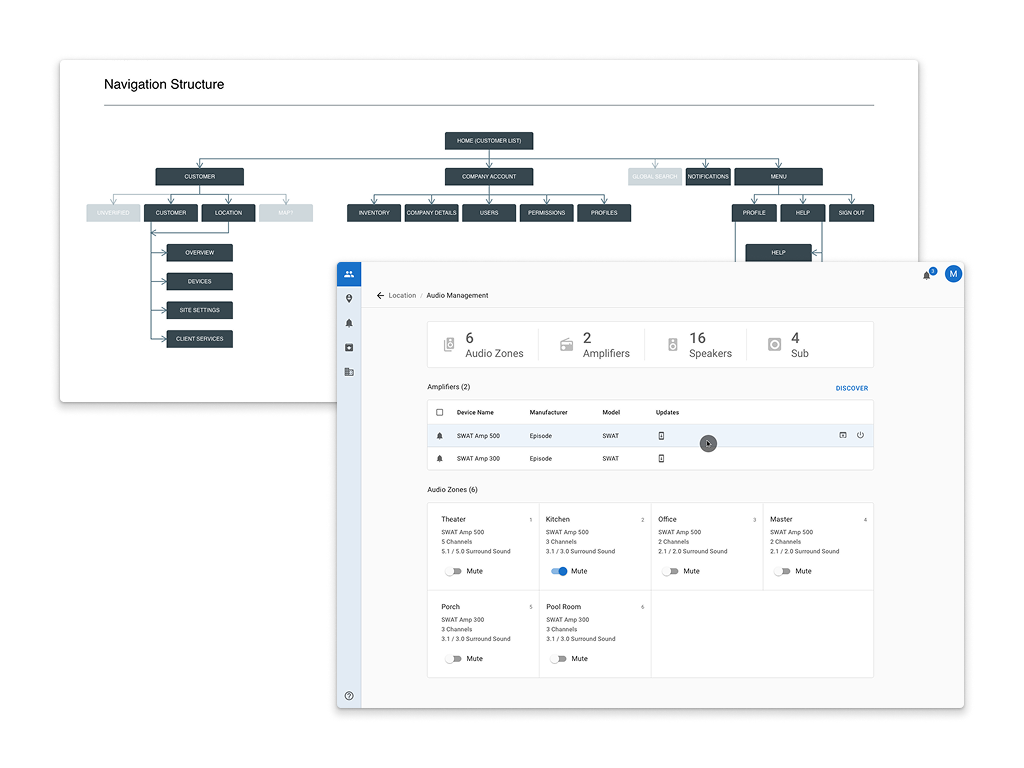Open the inventory icon in the sidebar
The height and width of the screenshot is (768, 1024).
coord(349,347)
